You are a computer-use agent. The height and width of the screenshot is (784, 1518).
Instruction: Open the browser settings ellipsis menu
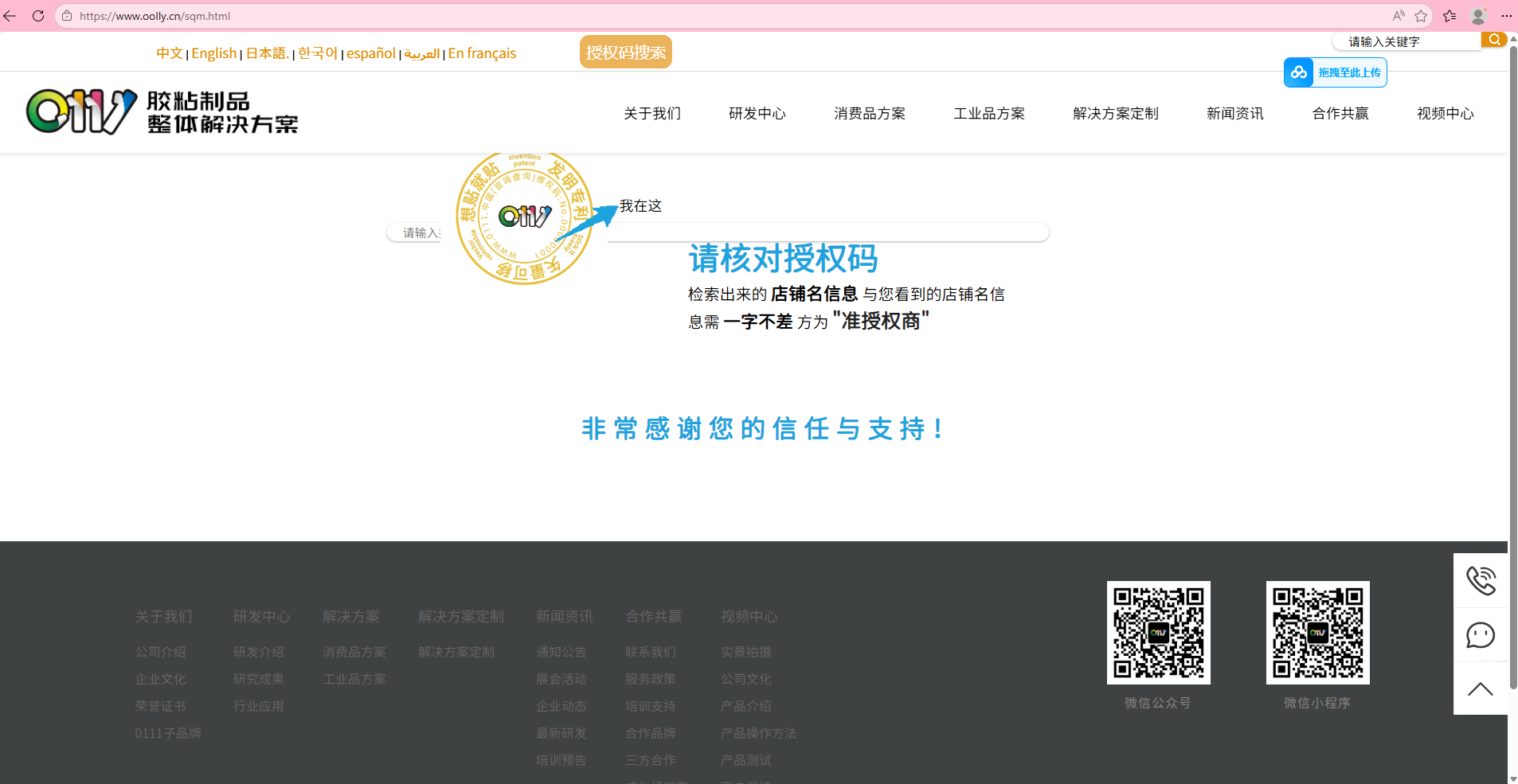tap(1507, 16)
